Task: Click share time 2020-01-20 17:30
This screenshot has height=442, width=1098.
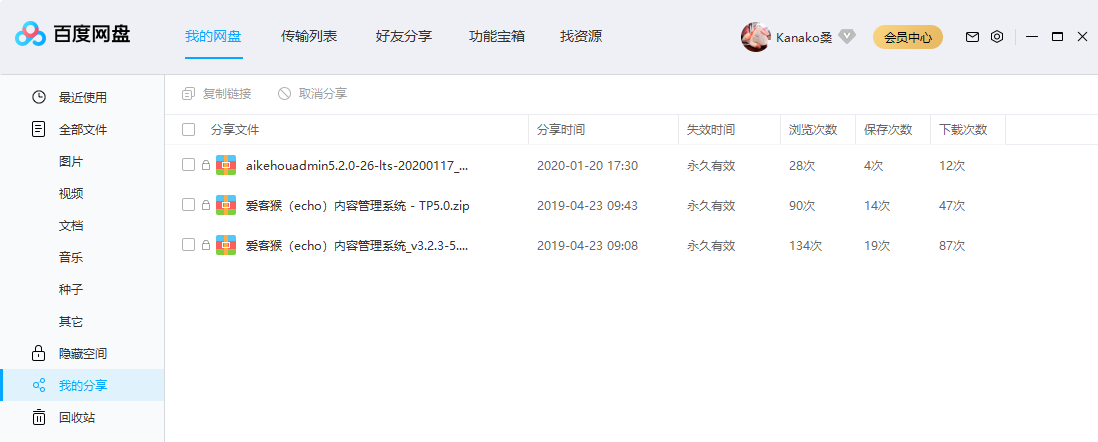Action: click(x=588, y=166)
